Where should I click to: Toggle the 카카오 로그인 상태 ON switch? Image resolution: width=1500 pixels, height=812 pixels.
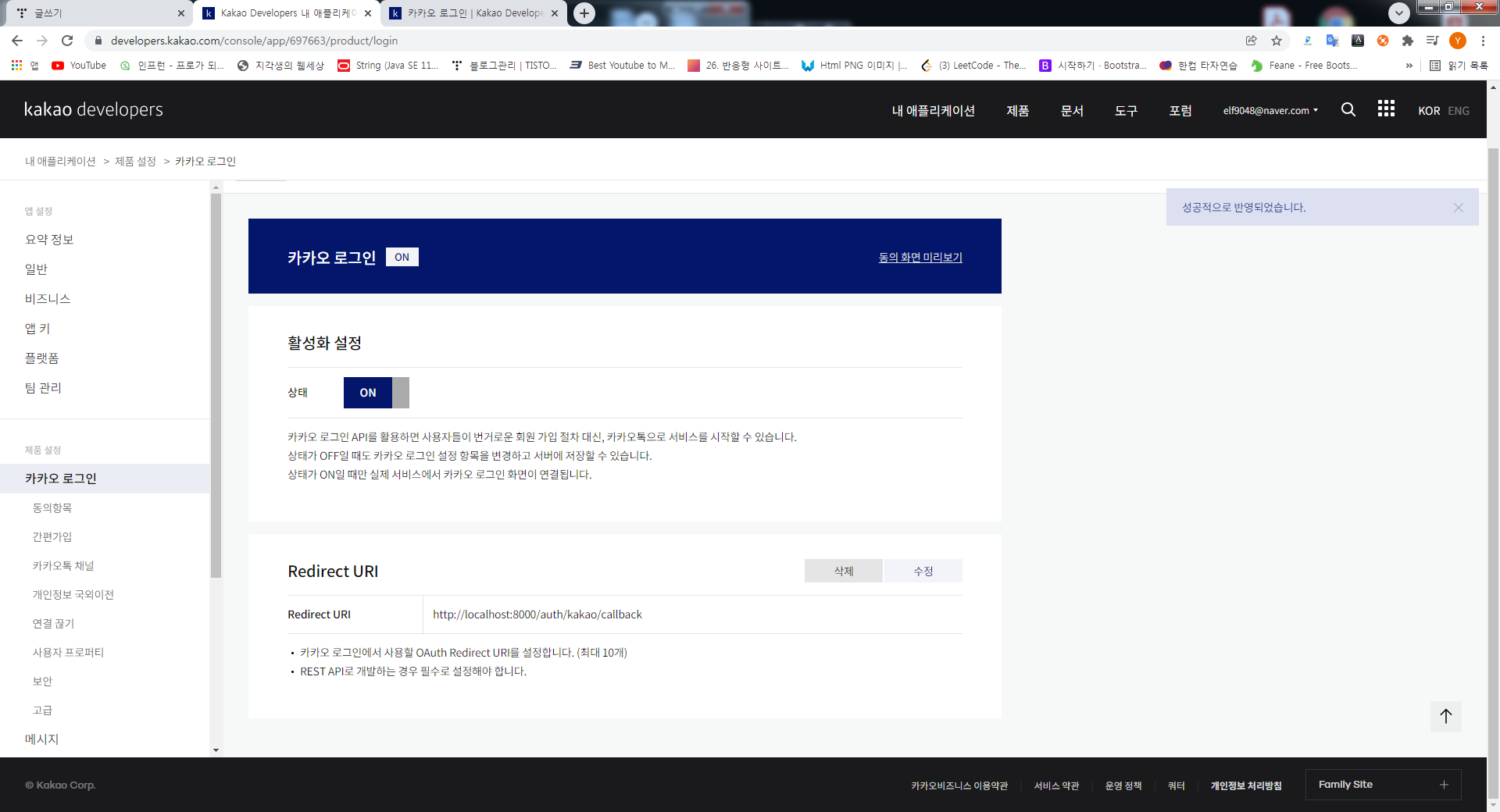tap(377, 393)
